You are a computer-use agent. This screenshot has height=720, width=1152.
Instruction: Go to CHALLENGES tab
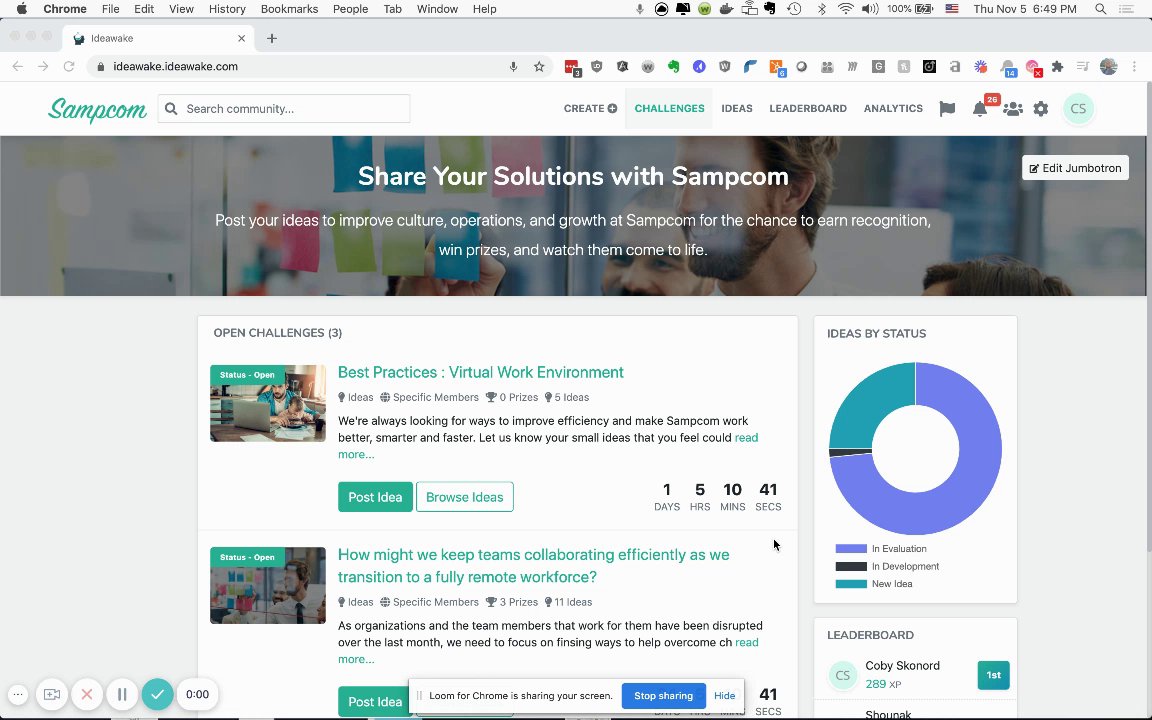669,109
